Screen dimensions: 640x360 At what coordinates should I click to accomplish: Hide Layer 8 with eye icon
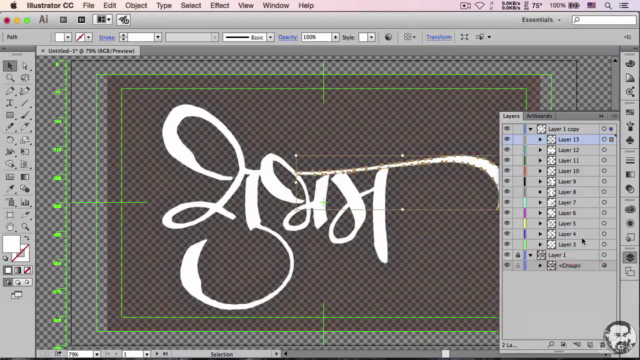click(x=507, y=192)
